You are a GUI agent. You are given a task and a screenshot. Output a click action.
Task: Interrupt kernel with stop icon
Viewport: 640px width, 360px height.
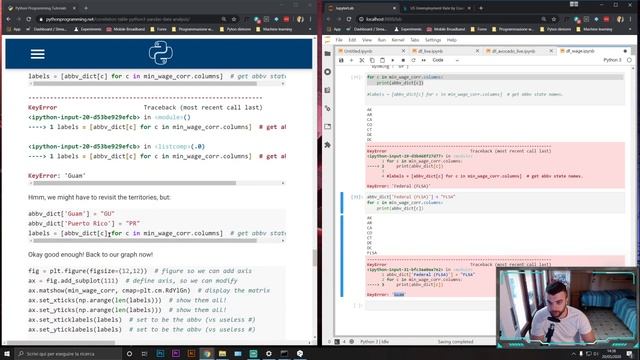(x=403, y=60)
